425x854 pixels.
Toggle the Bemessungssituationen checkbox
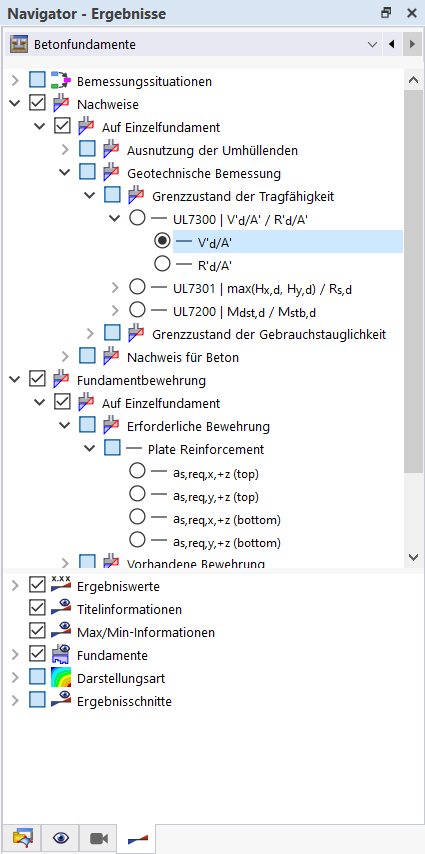(x=37, y=81)
